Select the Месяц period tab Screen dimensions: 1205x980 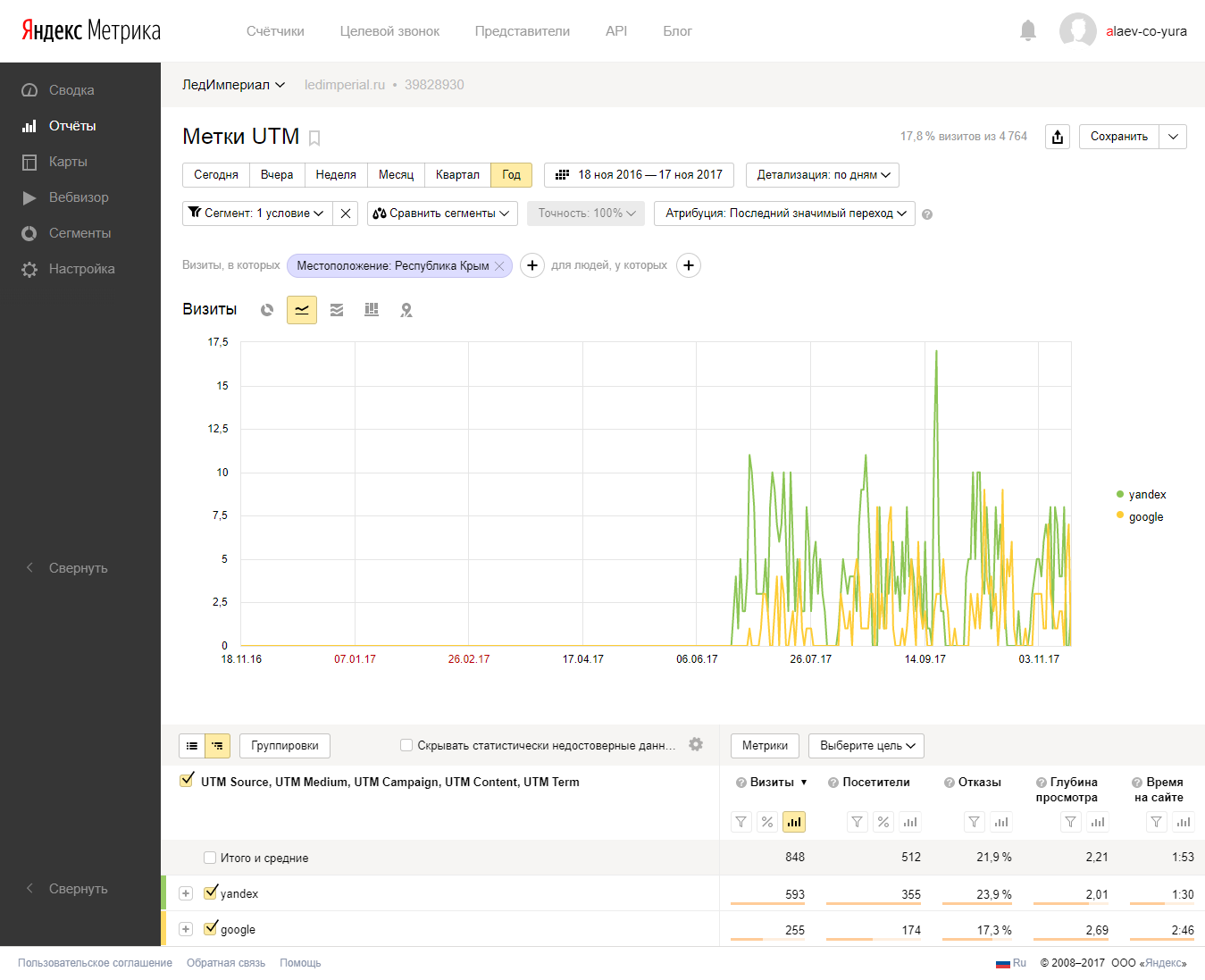[396, 175]
